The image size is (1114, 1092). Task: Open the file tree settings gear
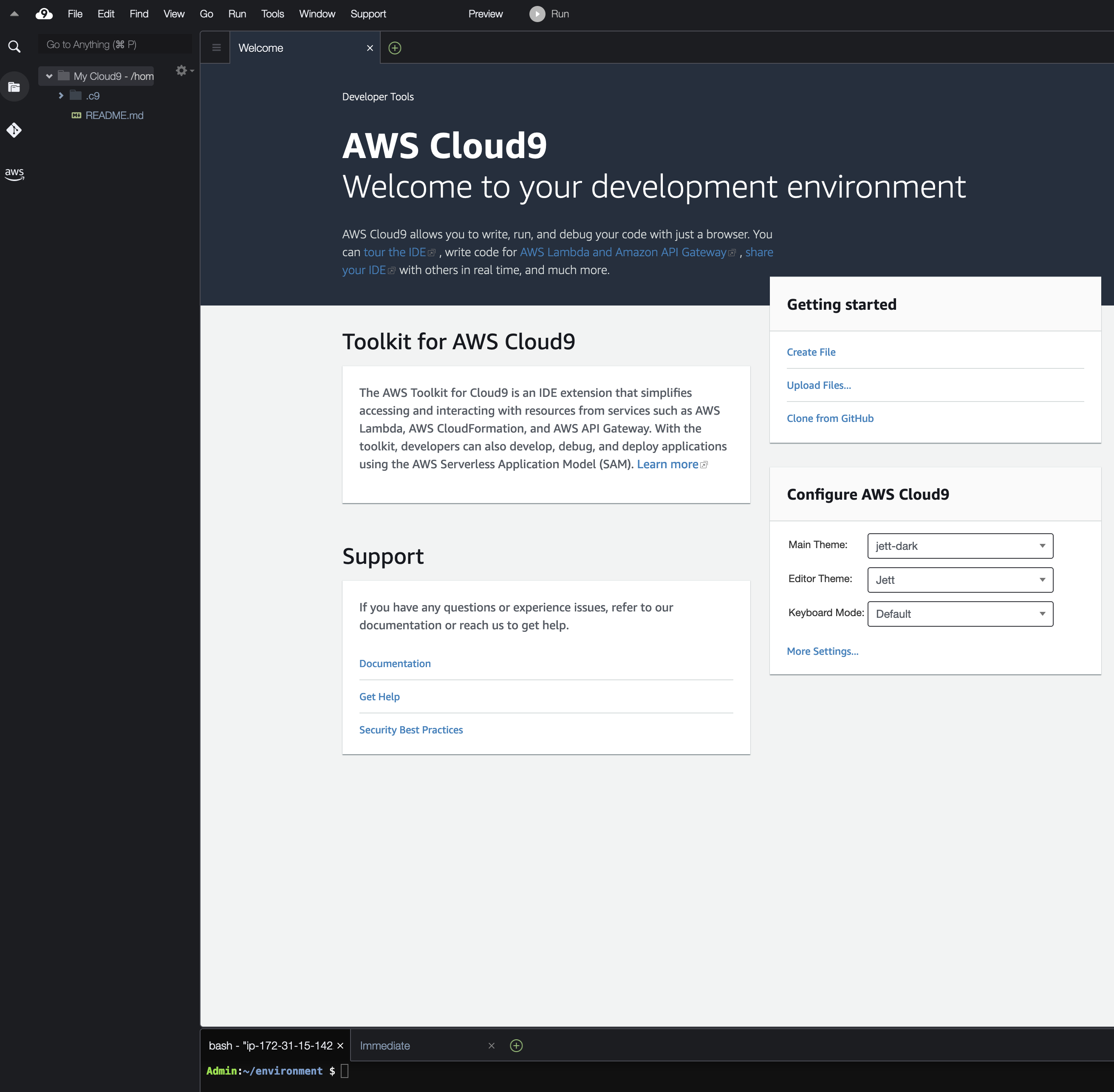[182, 71]
